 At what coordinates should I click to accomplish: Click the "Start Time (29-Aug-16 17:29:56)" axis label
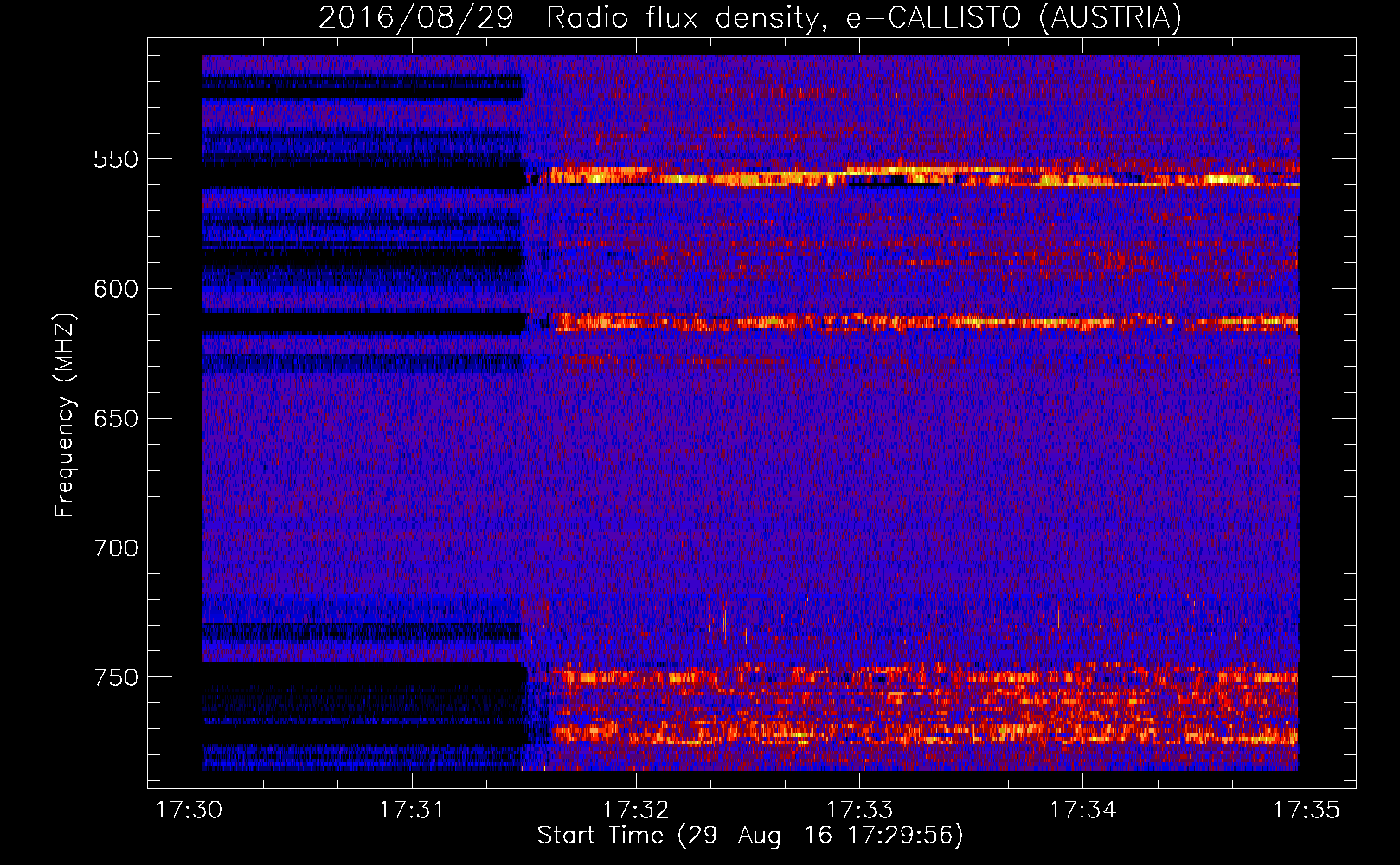pyautogui.click(x=750, y=836)
